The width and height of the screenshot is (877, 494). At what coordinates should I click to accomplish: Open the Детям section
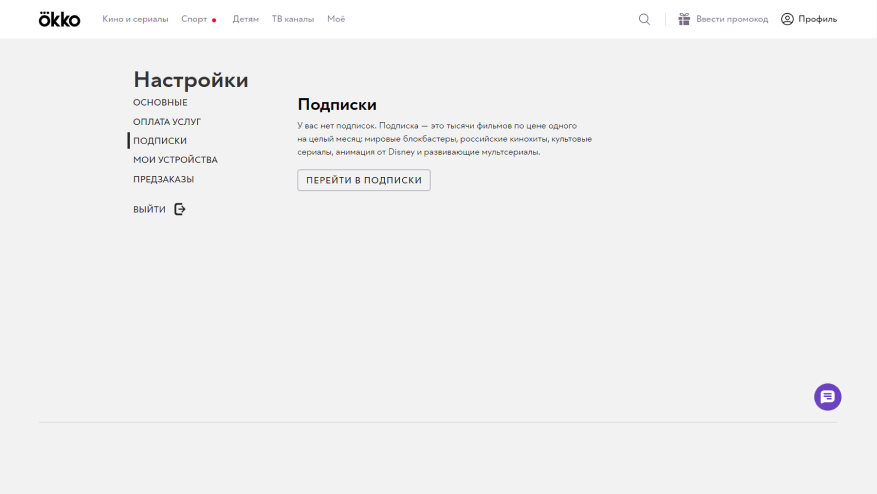245,19
